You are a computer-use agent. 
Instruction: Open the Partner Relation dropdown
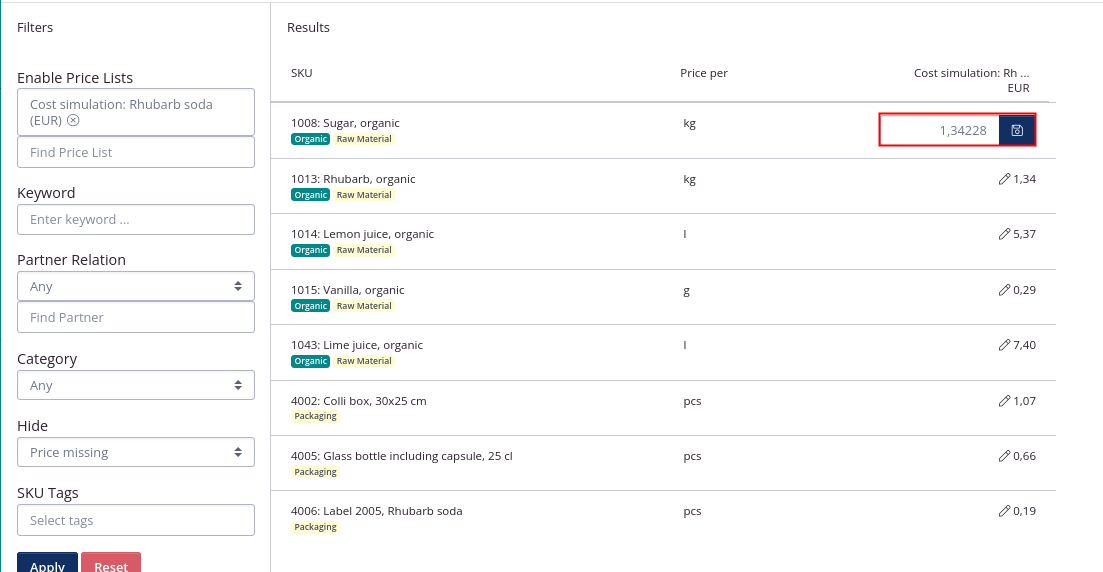[136, 286]
